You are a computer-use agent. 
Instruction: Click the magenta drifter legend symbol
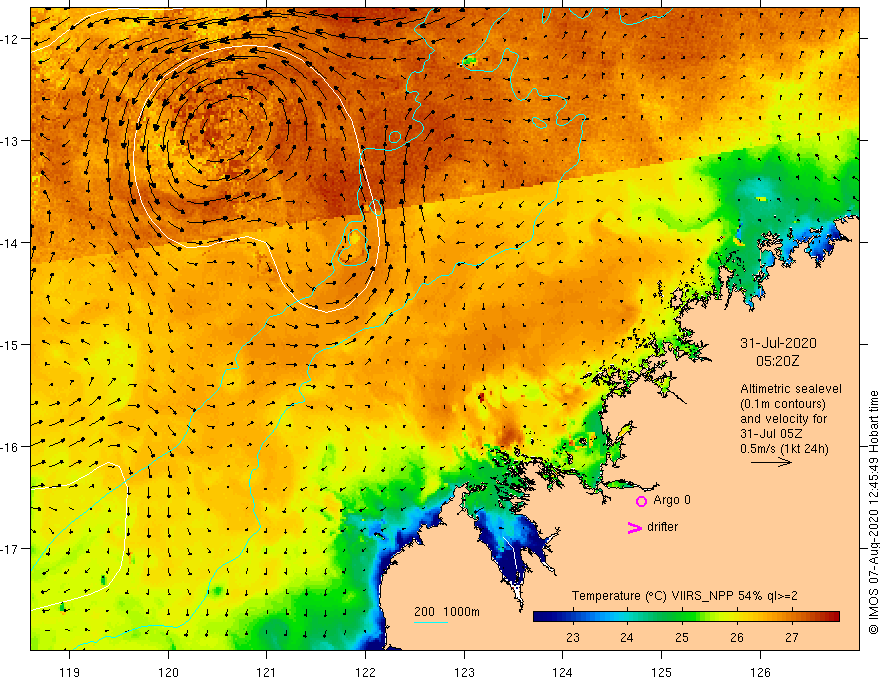coord(634,527)
